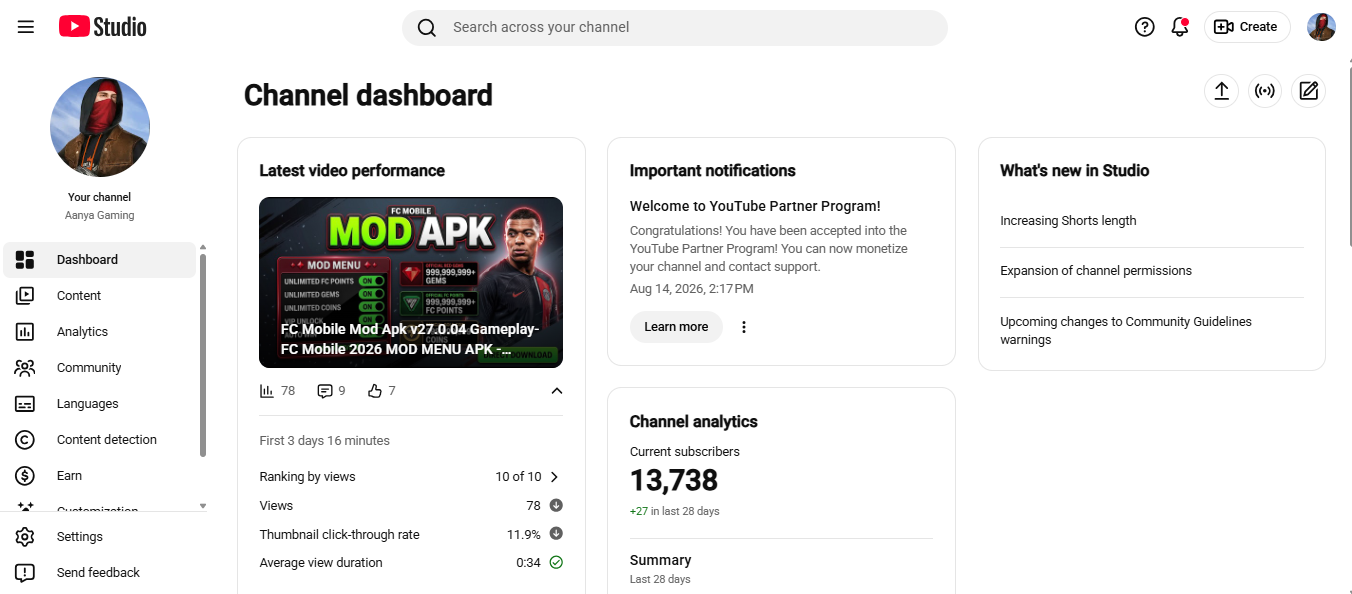Click the Welcome to YouTube Partner Program heading
The height and width of the screenshot is (594, 1352).
coord(755,206)
